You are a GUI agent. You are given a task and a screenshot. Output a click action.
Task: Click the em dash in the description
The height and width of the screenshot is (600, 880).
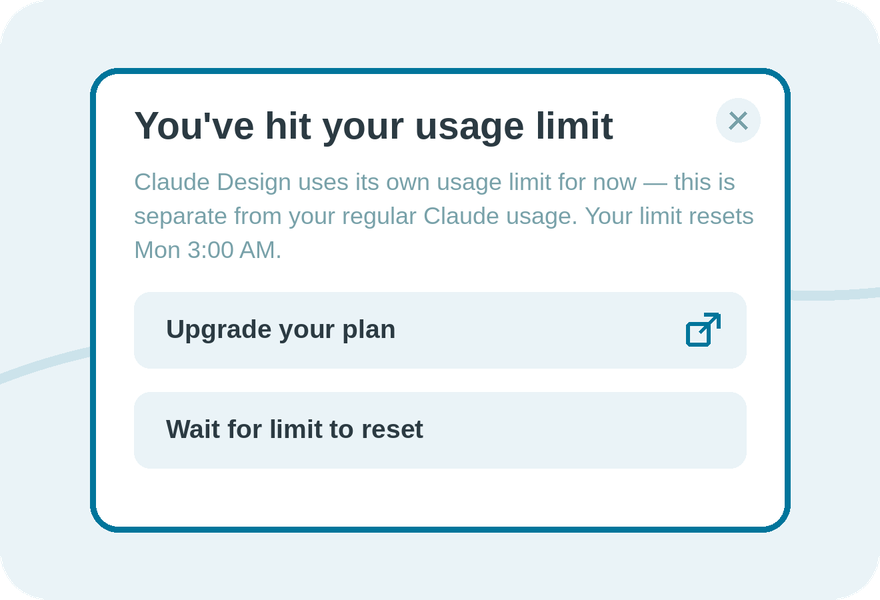(x=655, y=183)
